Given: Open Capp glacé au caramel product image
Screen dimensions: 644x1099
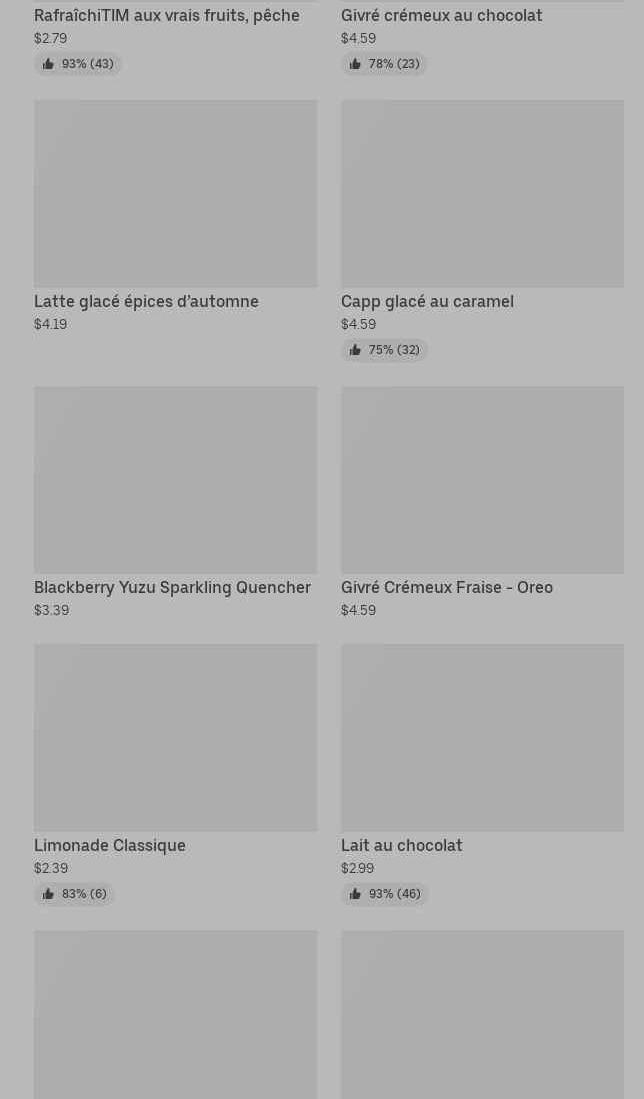Looking at the screenshot, I should (x=482, y=193).
